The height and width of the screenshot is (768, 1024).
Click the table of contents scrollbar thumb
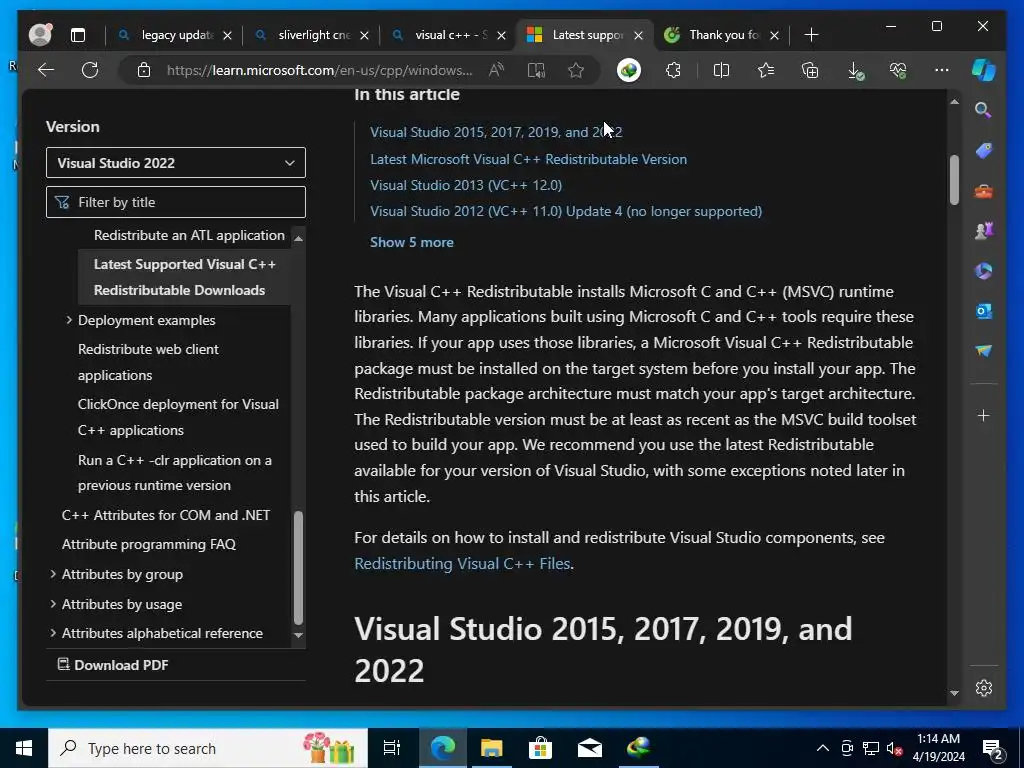[x=298, y=568]
